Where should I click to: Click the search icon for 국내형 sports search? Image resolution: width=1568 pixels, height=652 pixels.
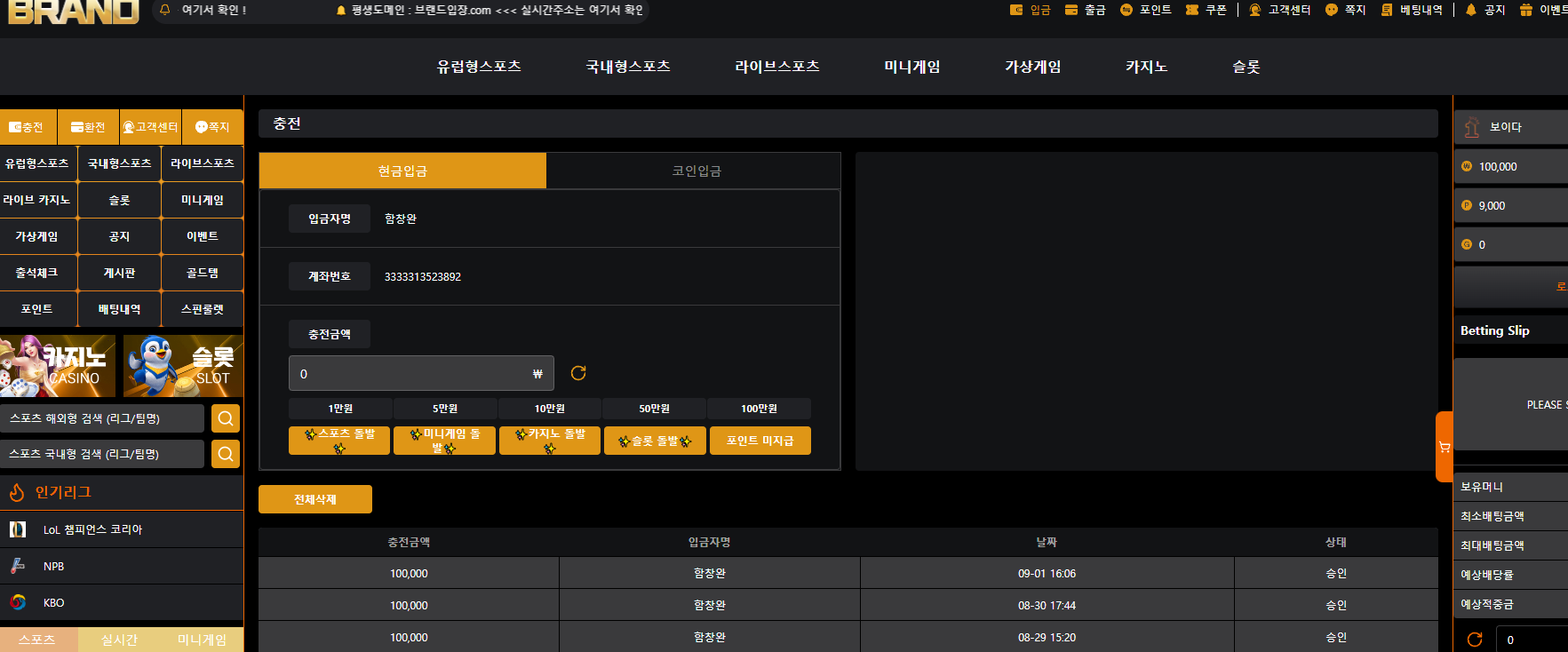pos(226,454)
